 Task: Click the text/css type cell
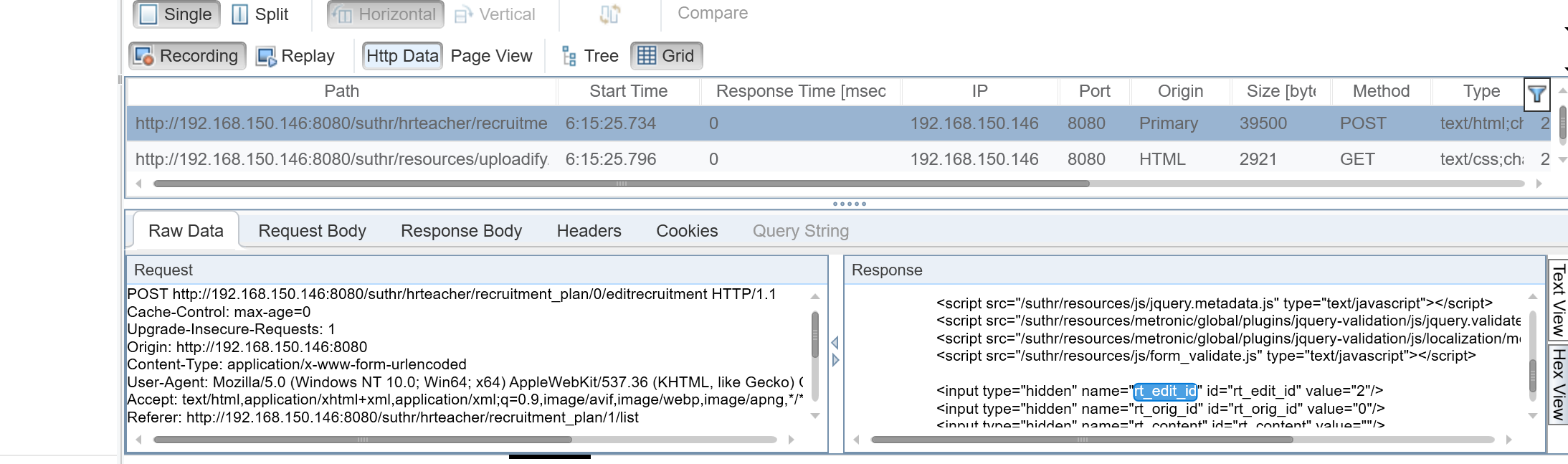[1481, 159]
